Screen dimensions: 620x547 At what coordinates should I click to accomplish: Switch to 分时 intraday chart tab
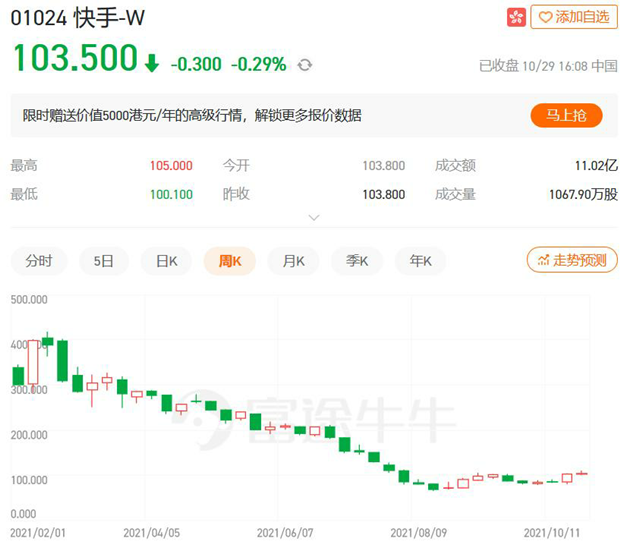(39, 261)
